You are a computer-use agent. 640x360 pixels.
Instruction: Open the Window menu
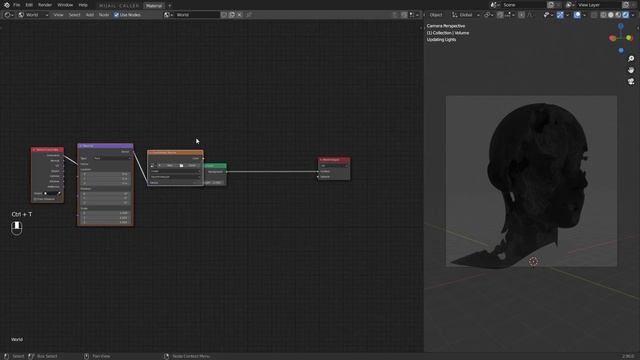pyautogui.click(x=65, y=5)
